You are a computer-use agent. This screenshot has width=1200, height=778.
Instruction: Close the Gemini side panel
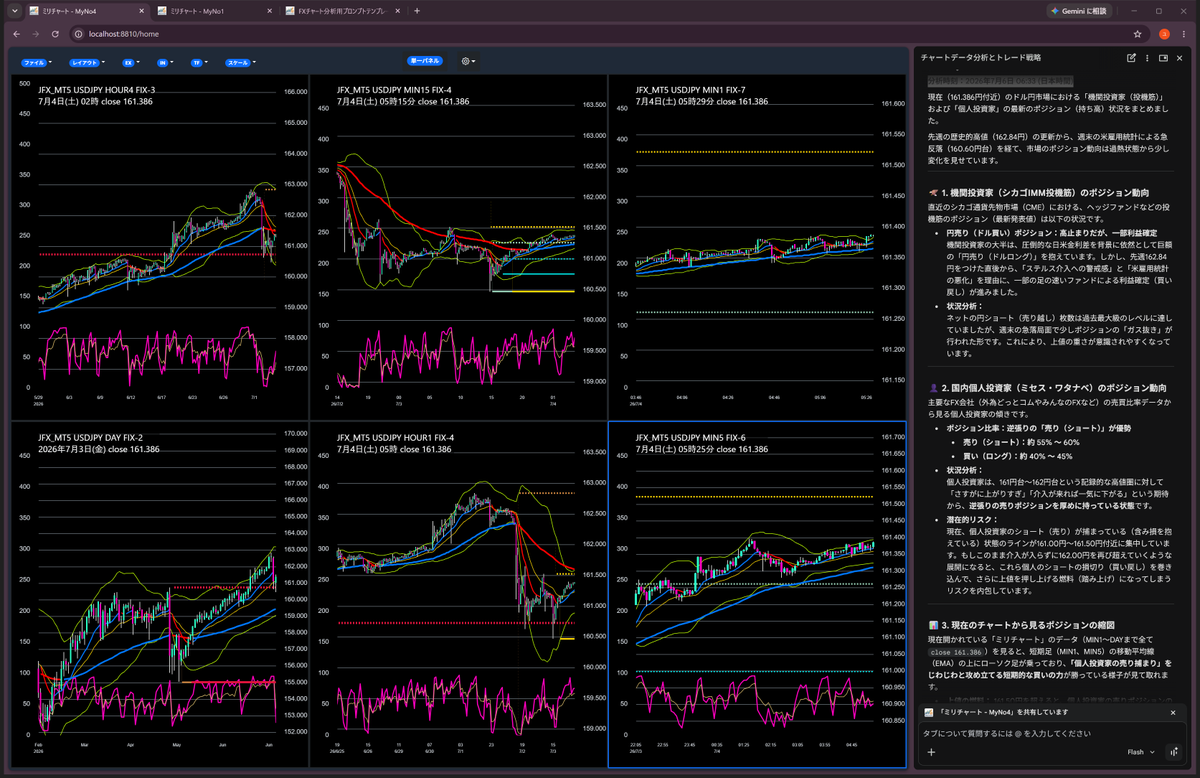click(1181, 59)
